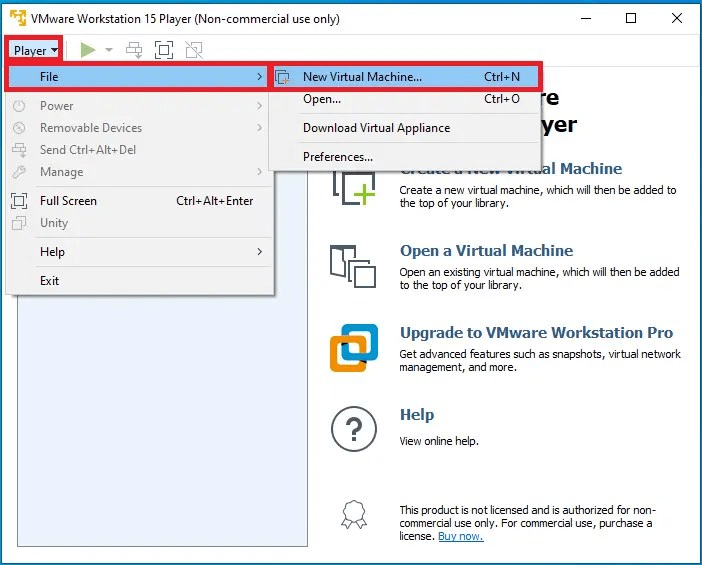
Task: Click the Manage wrench icon
Action: (19, 172)
